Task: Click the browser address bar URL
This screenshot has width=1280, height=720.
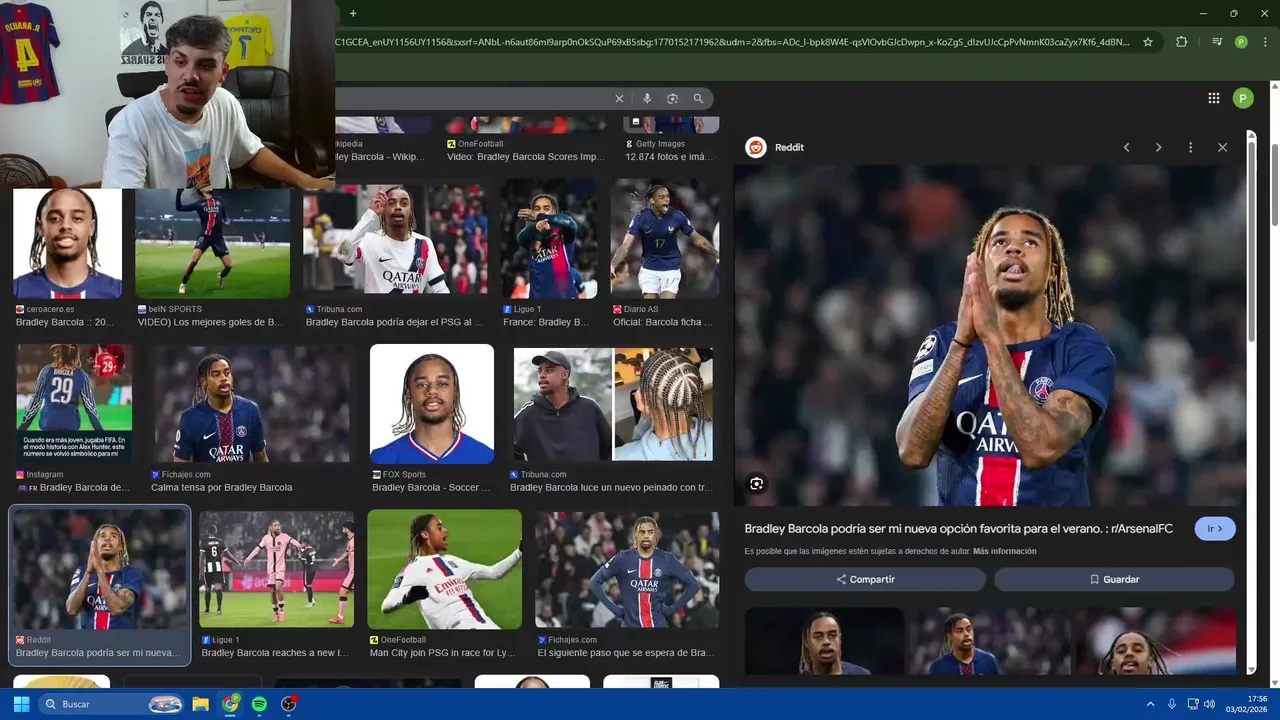Action: (733, 42)
